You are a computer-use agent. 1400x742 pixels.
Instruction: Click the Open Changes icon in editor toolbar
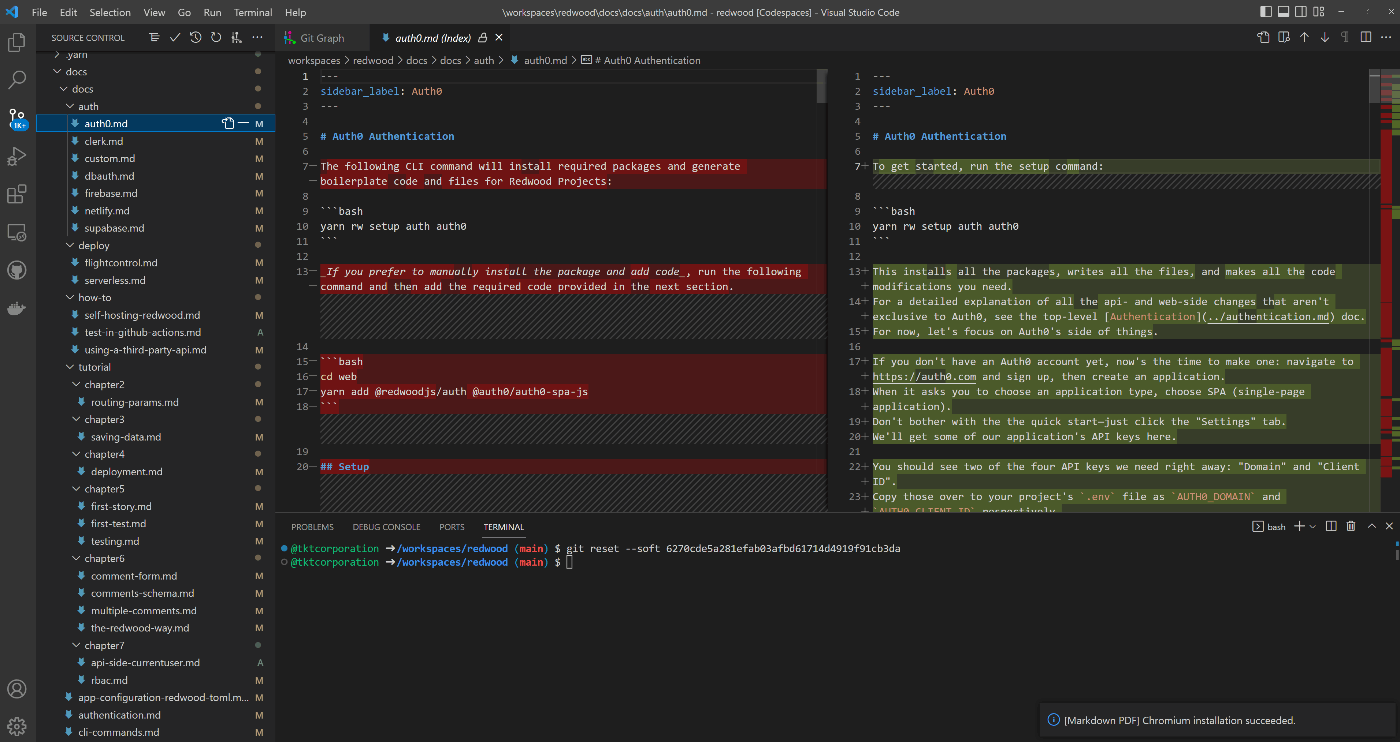tap(1283, 37)
